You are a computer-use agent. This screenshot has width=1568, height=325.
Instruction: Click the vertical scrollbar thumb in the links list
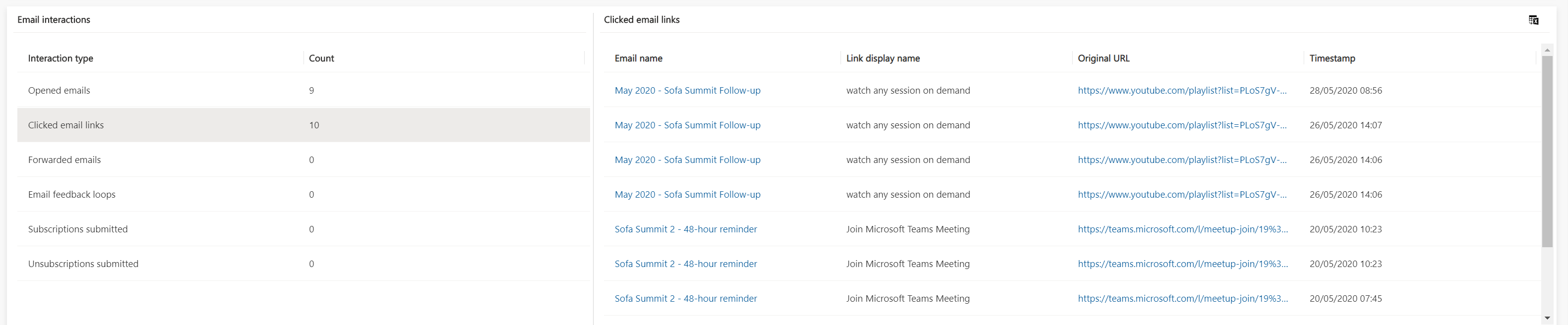coord(1547,152)
